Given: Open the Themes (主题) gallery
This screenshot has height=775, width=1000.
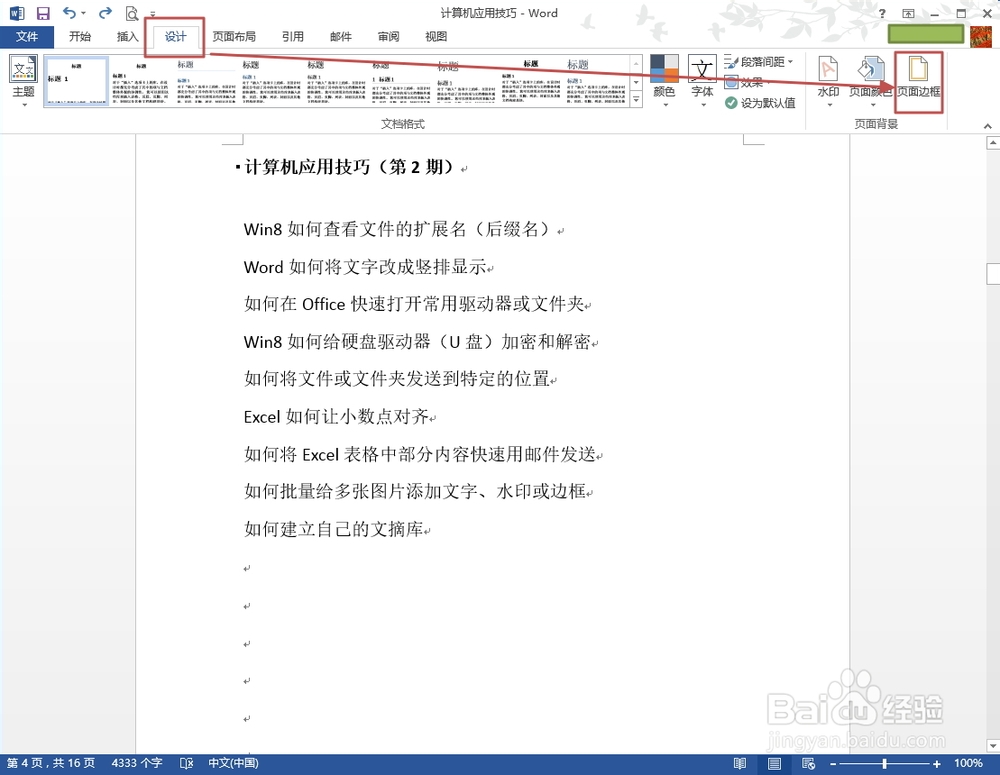Looking at the screenshot, I should 24,80.
